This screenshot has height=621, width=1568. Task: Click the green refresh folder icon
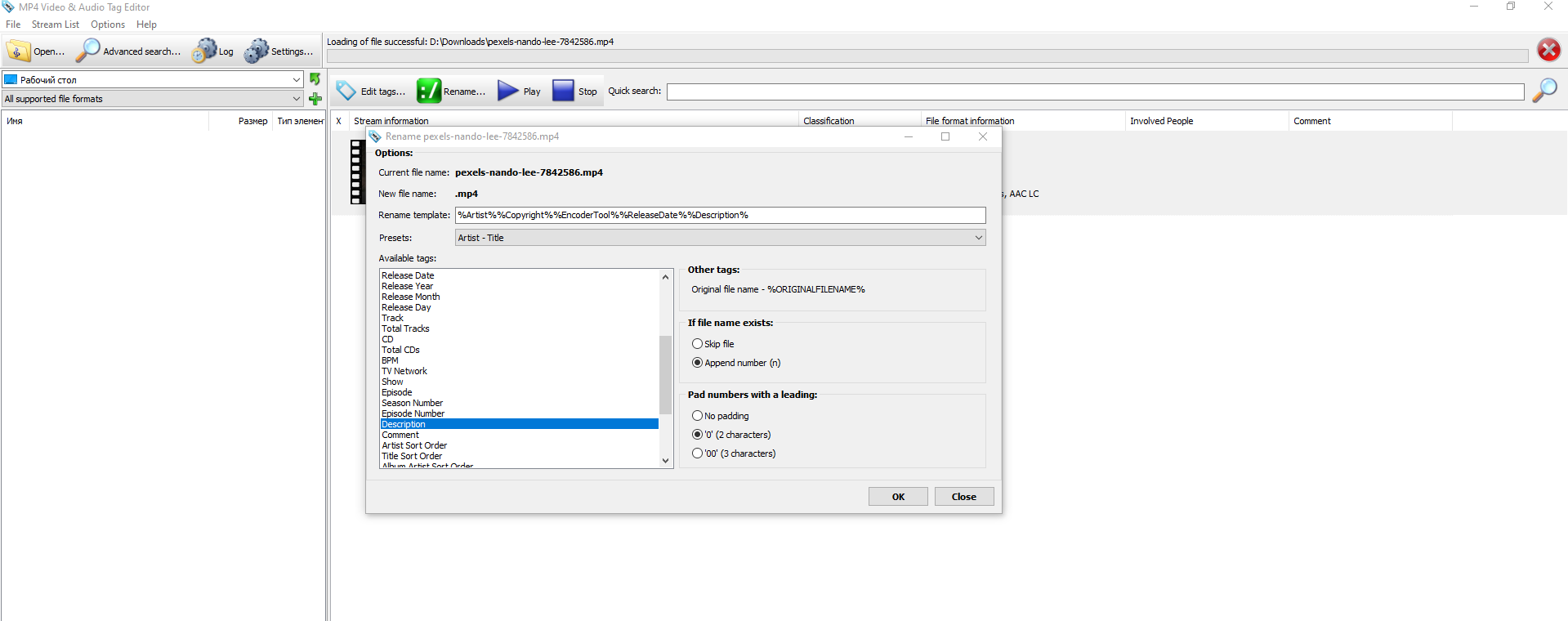(x=315, y=79)
